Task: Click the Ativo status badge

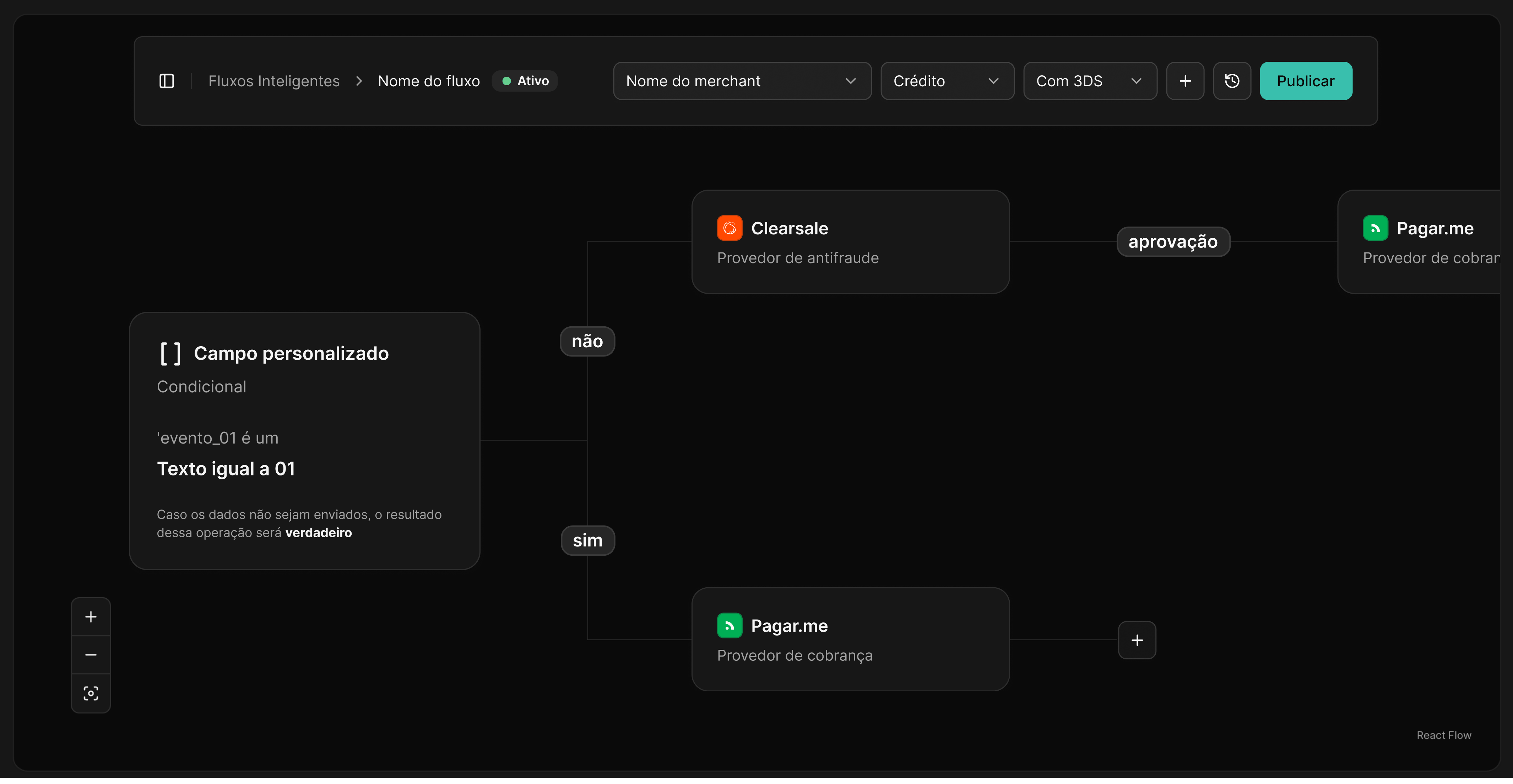Action: tap(525, 81)
